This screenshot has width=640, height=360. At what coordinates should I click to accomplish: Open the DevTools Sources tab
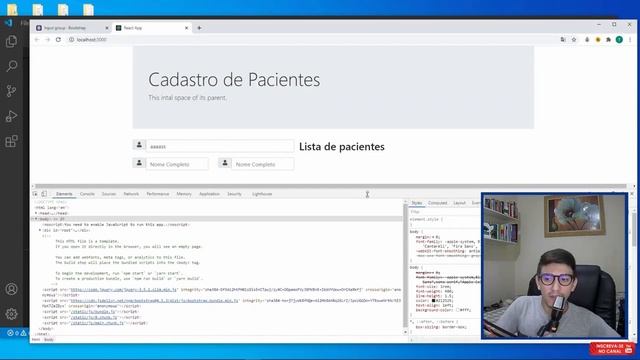[109, 194]
